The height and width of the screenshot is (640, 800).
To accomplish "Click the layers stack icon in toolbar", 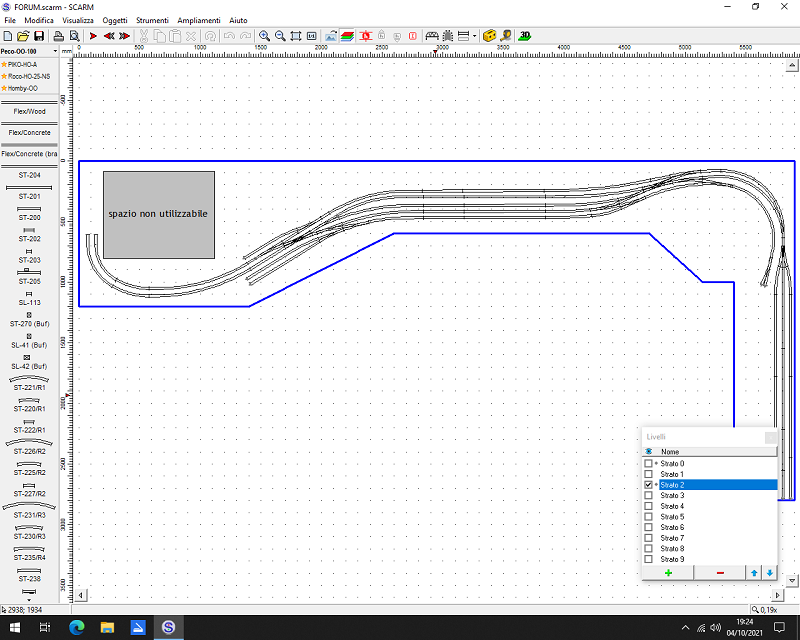I will point(347,35).
